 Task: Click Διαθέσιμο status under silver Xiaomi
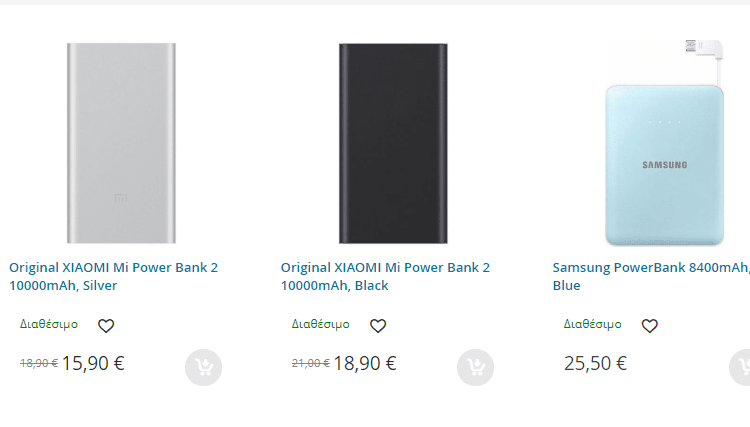[49, 324]
